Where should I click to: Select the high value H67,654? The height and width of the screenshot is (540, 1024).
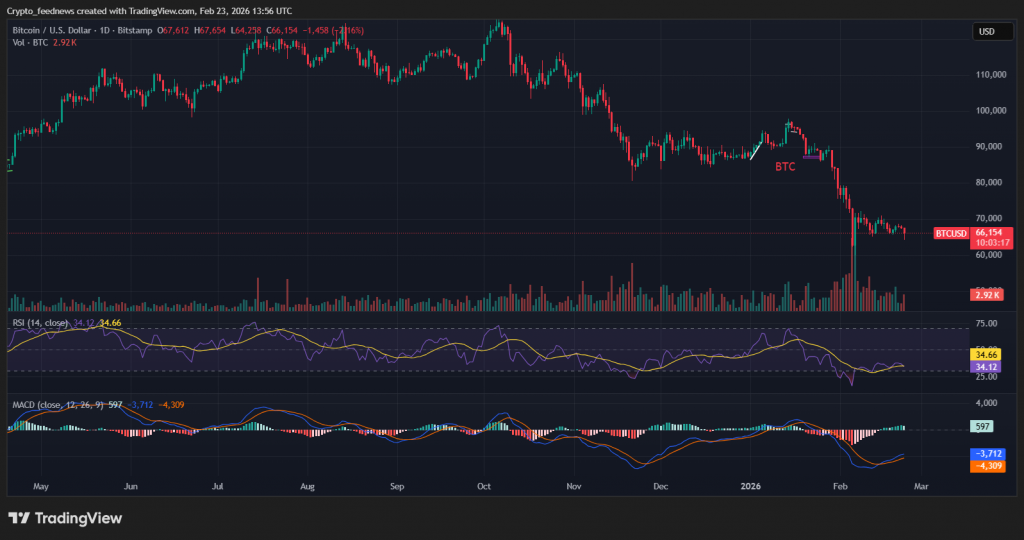[210, 31]
